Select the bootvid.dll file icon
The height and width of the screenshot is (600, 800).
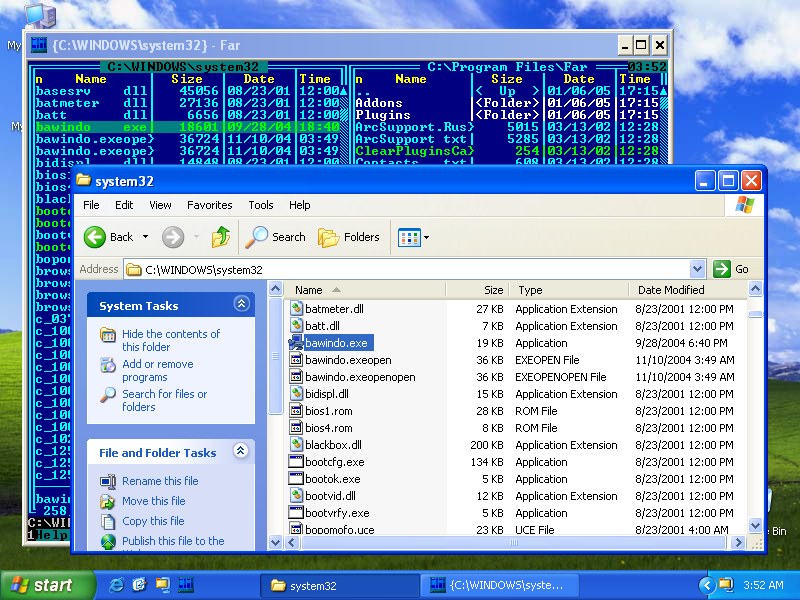[296, 496]
